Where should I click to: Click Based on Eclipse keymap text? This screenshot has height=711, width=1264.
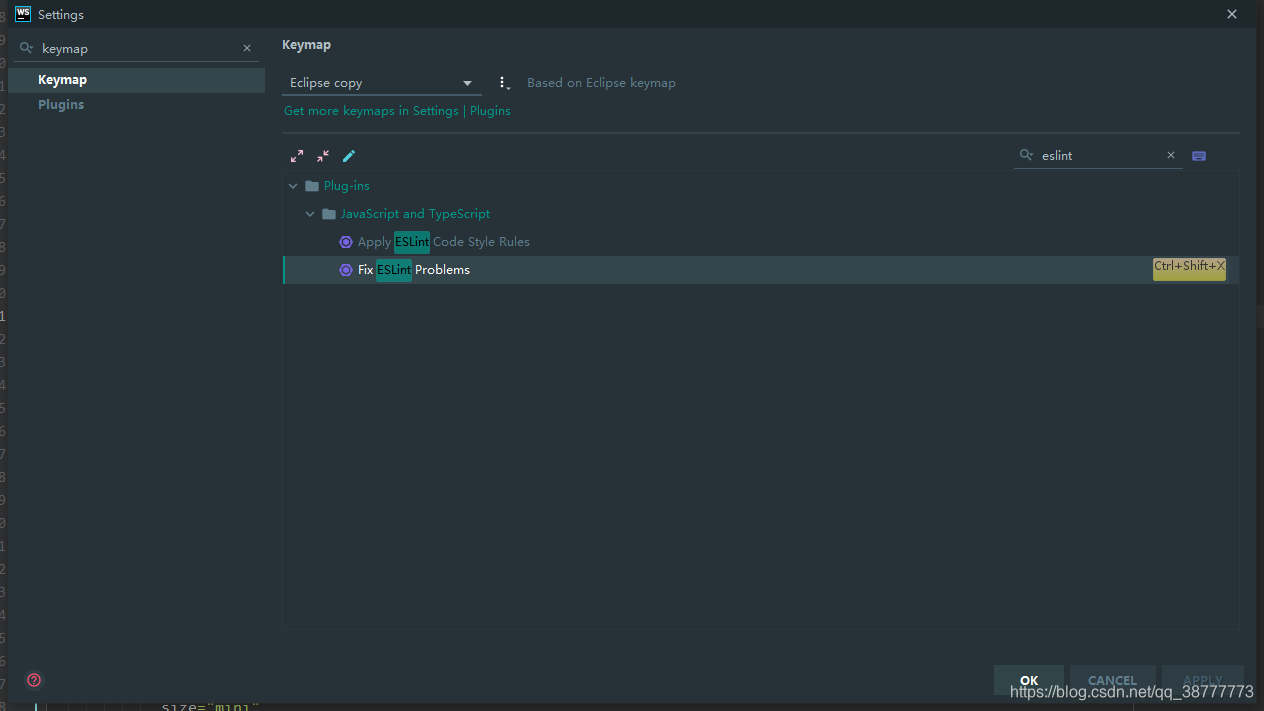click(x=601, y=83)
